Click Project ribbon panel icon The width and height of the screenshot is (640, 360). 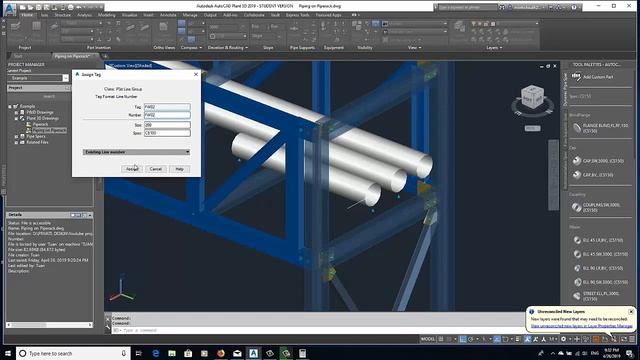coord(16,27)
